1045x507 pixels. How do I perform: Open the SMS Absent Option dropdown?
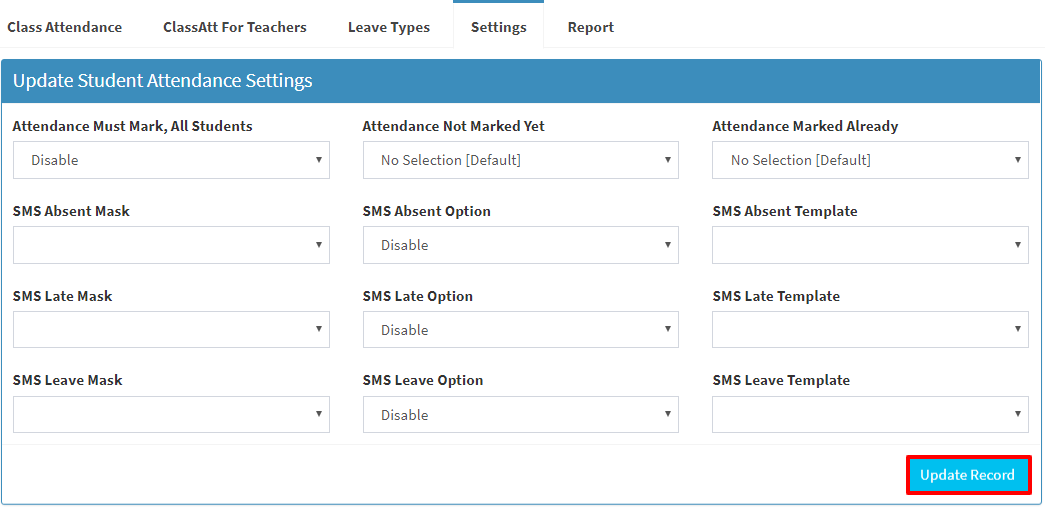pos(521,245)
